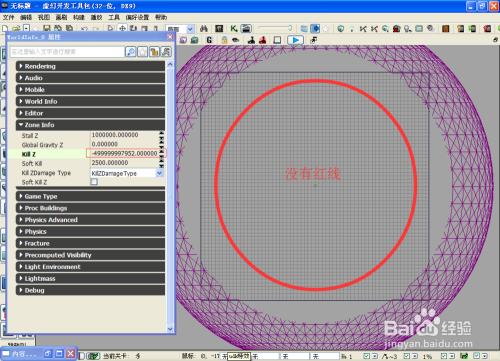Select the translate move widget icon
500x361 pixels.
(122, 29)
